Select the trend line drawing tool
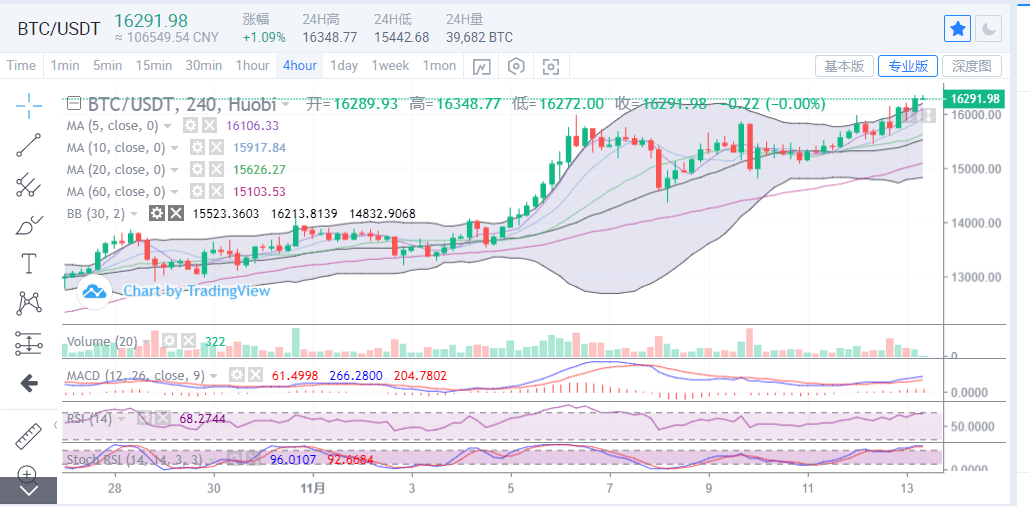 point(28,145)
